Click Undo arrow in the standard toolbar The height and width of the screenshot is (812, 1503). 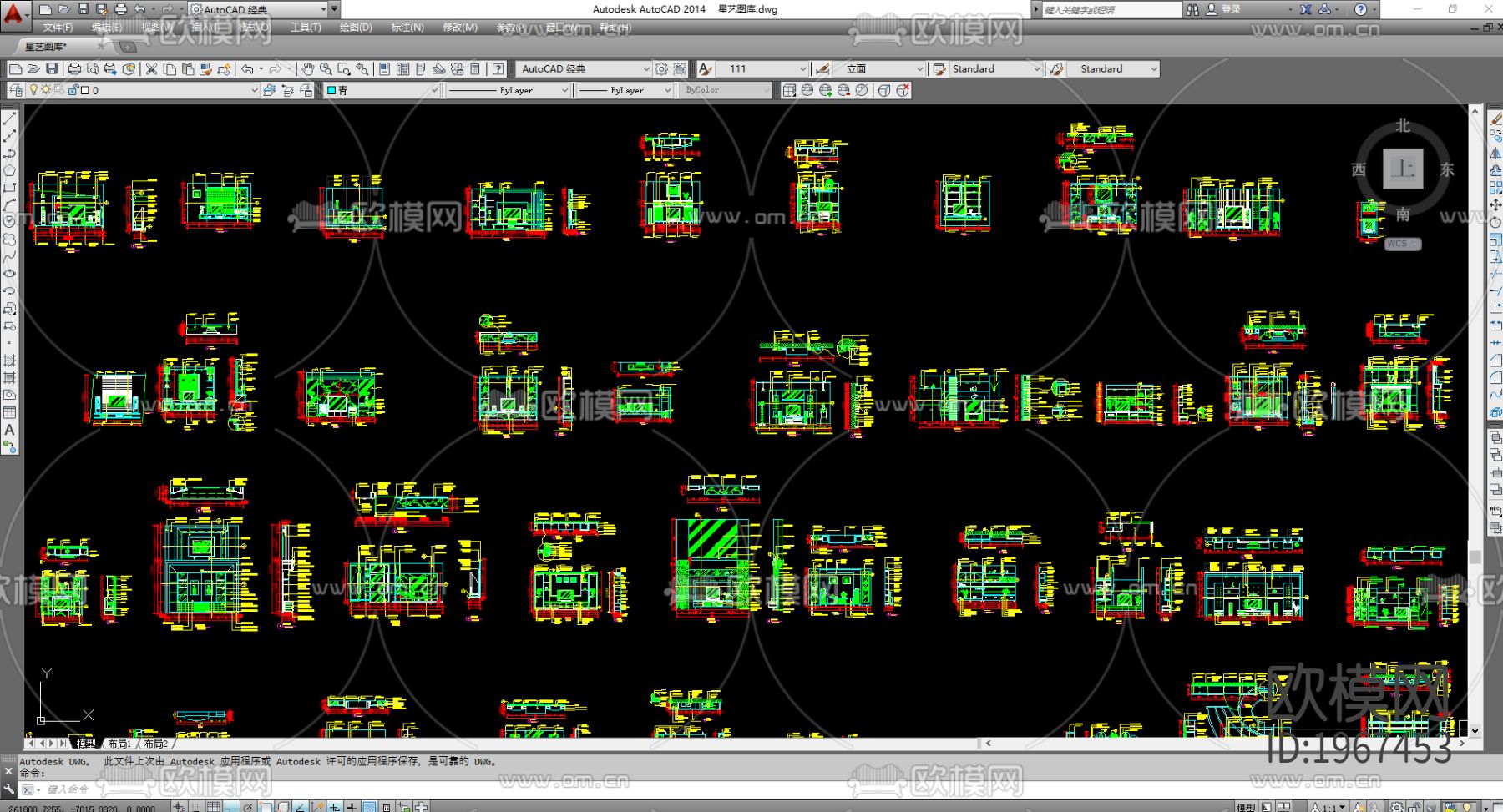[247, 68]
